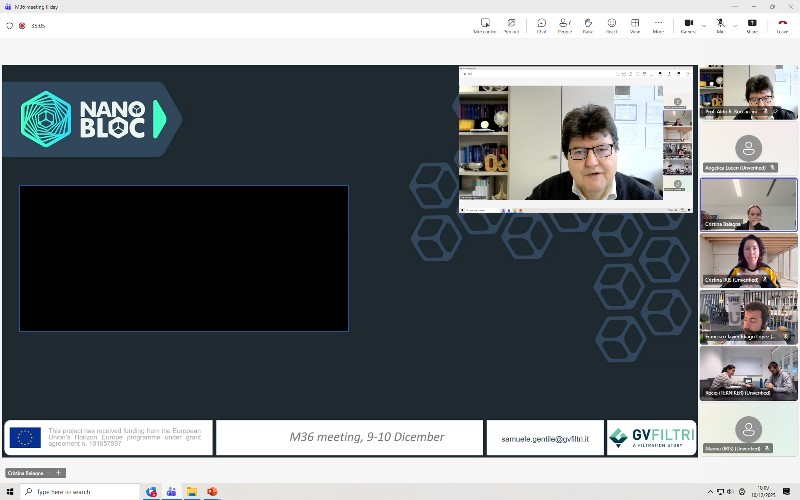Viewport: 800px width, 500px height.
Task: Click the Windows taskbar search box
Action: click(x=80, y=492)
